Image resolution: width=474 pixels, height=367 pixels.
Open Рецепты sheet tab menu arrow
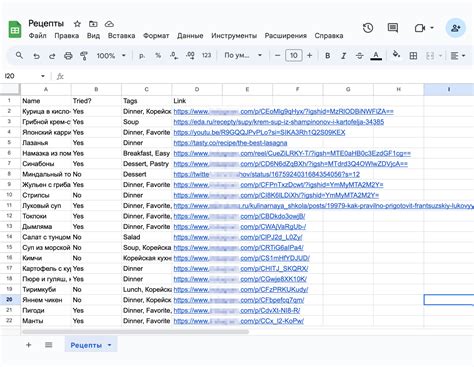109,345
